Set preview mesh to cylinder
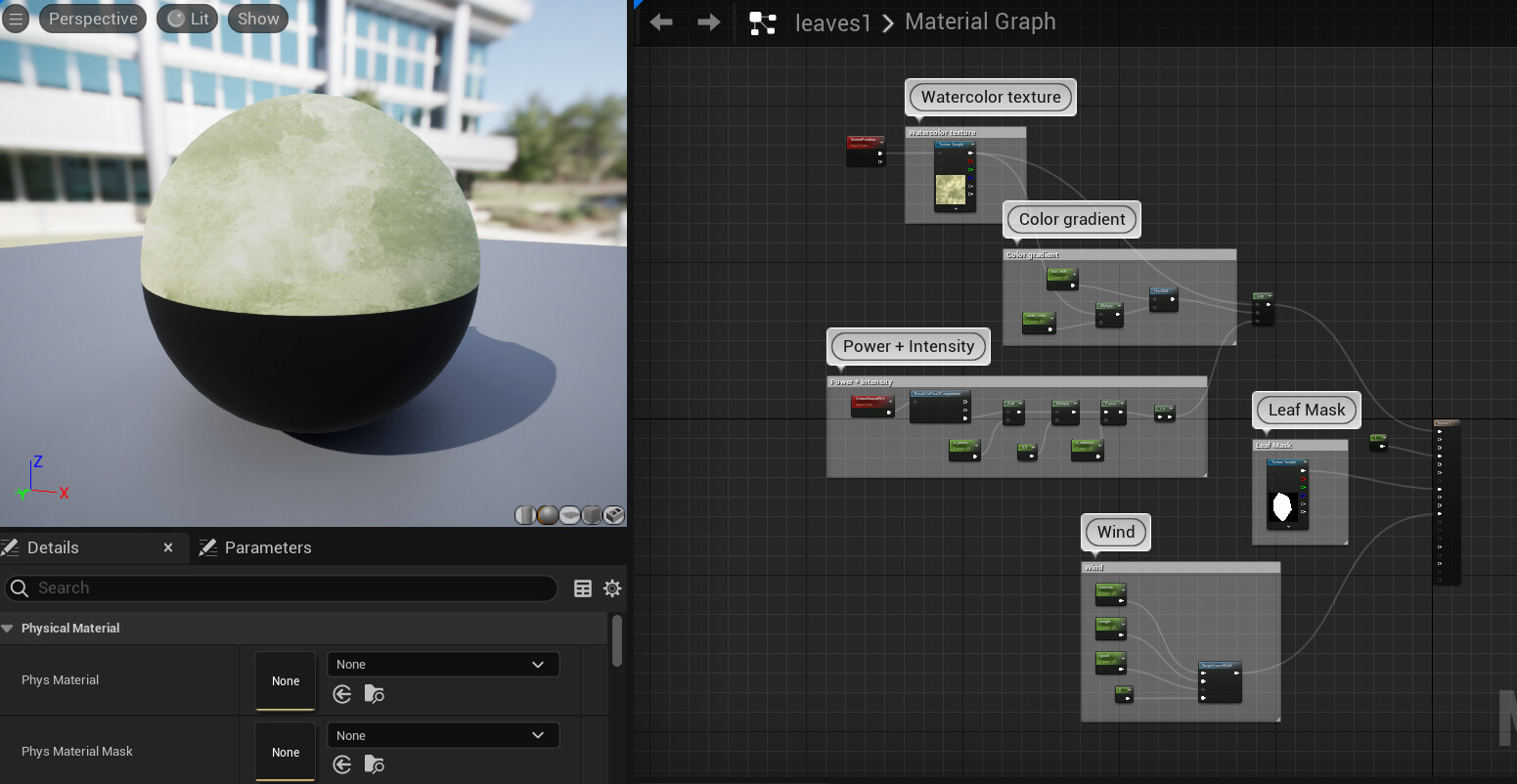 coord(526,515)
